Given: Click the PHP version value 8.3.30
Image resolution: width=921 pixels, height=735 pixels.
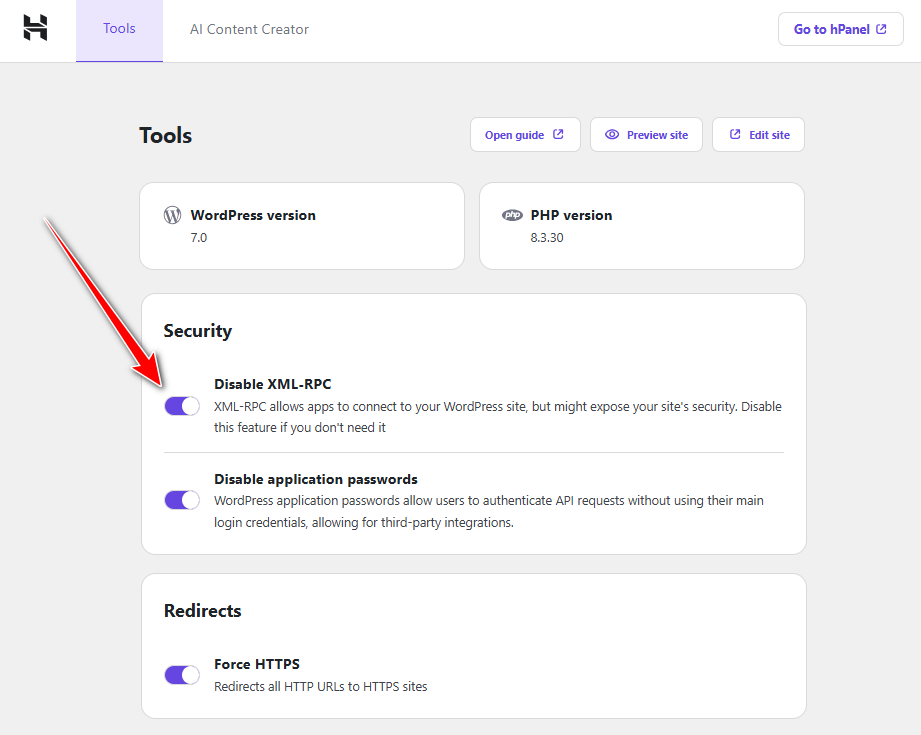Looking at the screenshot, I should coord(547,237).
